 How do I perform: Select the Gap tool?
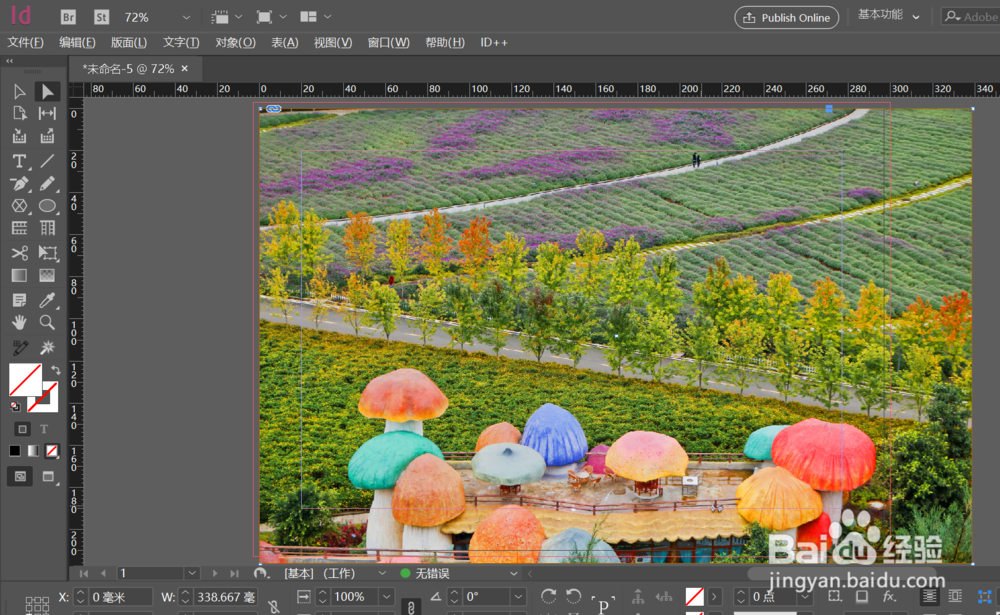[x=47, y=114]
